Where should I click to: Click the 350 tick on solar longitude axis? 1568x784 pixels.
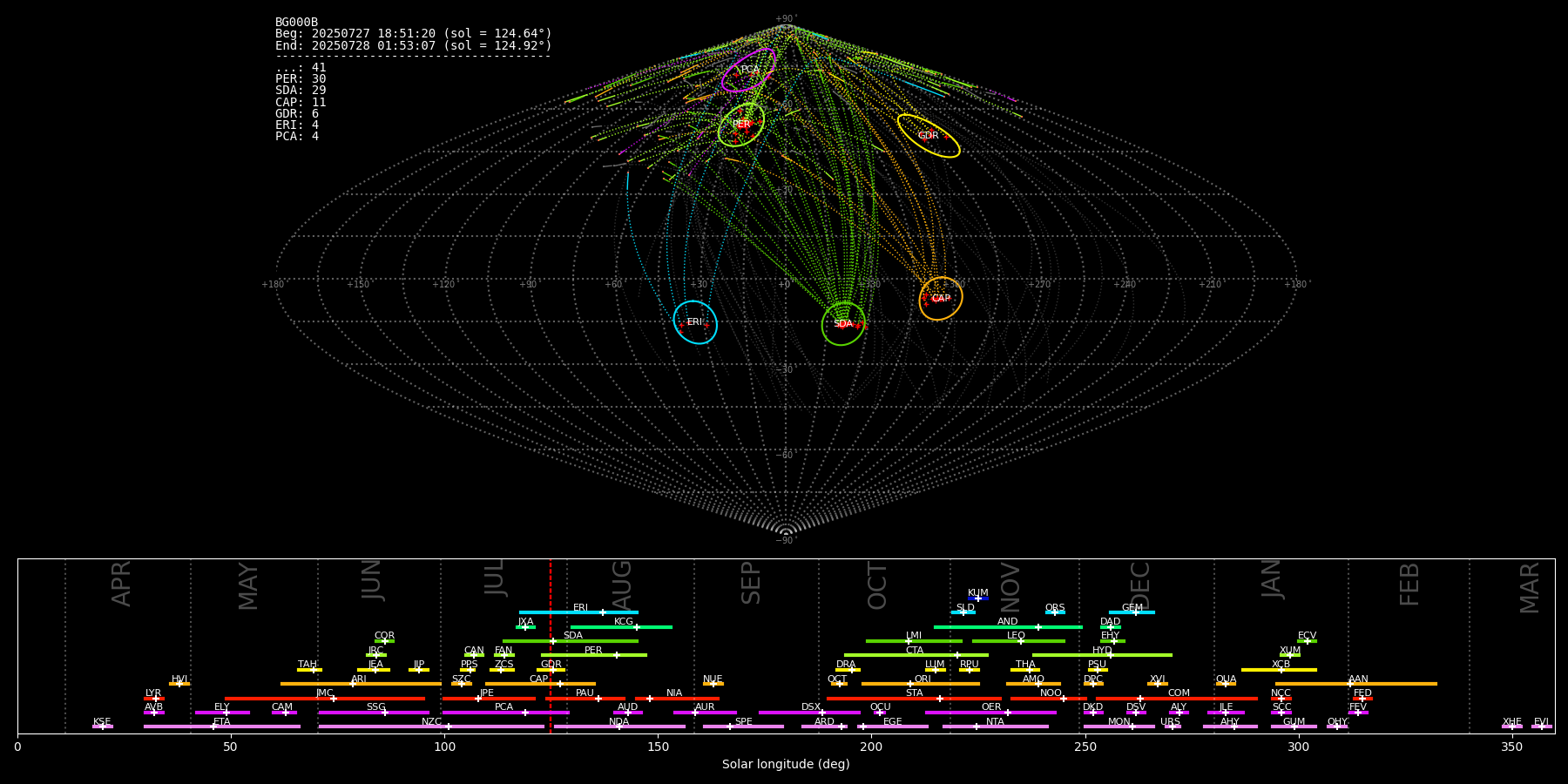[x=1512, y=747]
